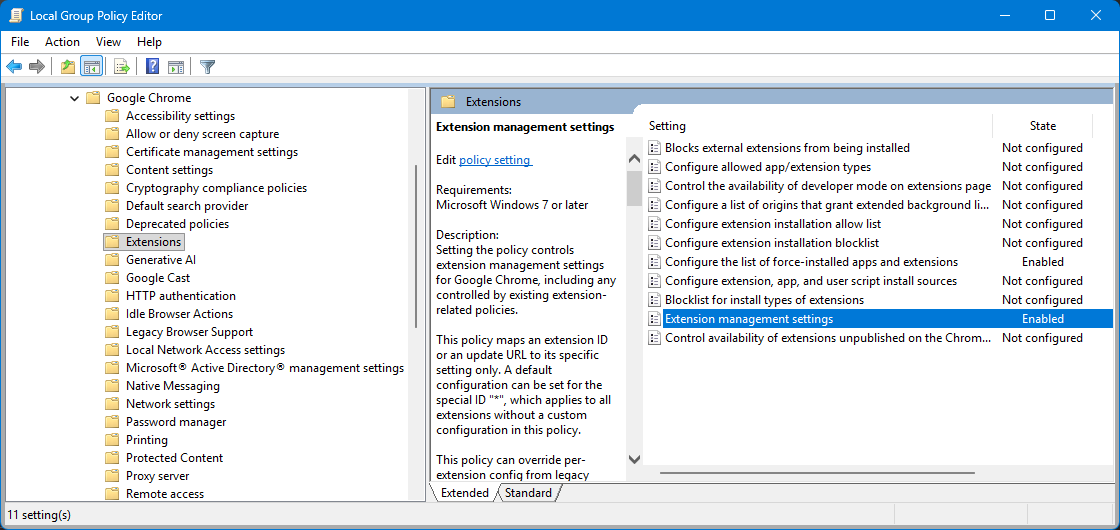Click the Export List toolbar icon
Image resolution: width=1120 pixels, height=530 pixels.
[x=121, y=67]
